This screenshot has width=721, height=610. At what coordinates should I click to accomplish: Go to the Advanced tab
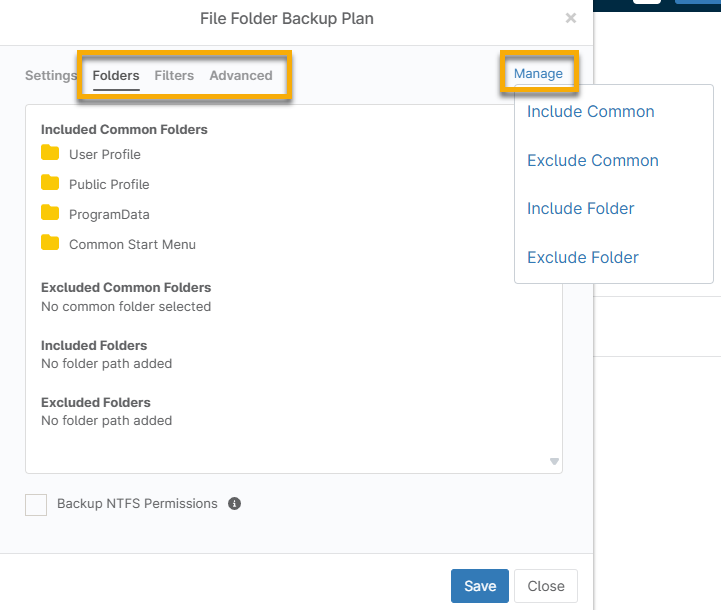(241, 75)
